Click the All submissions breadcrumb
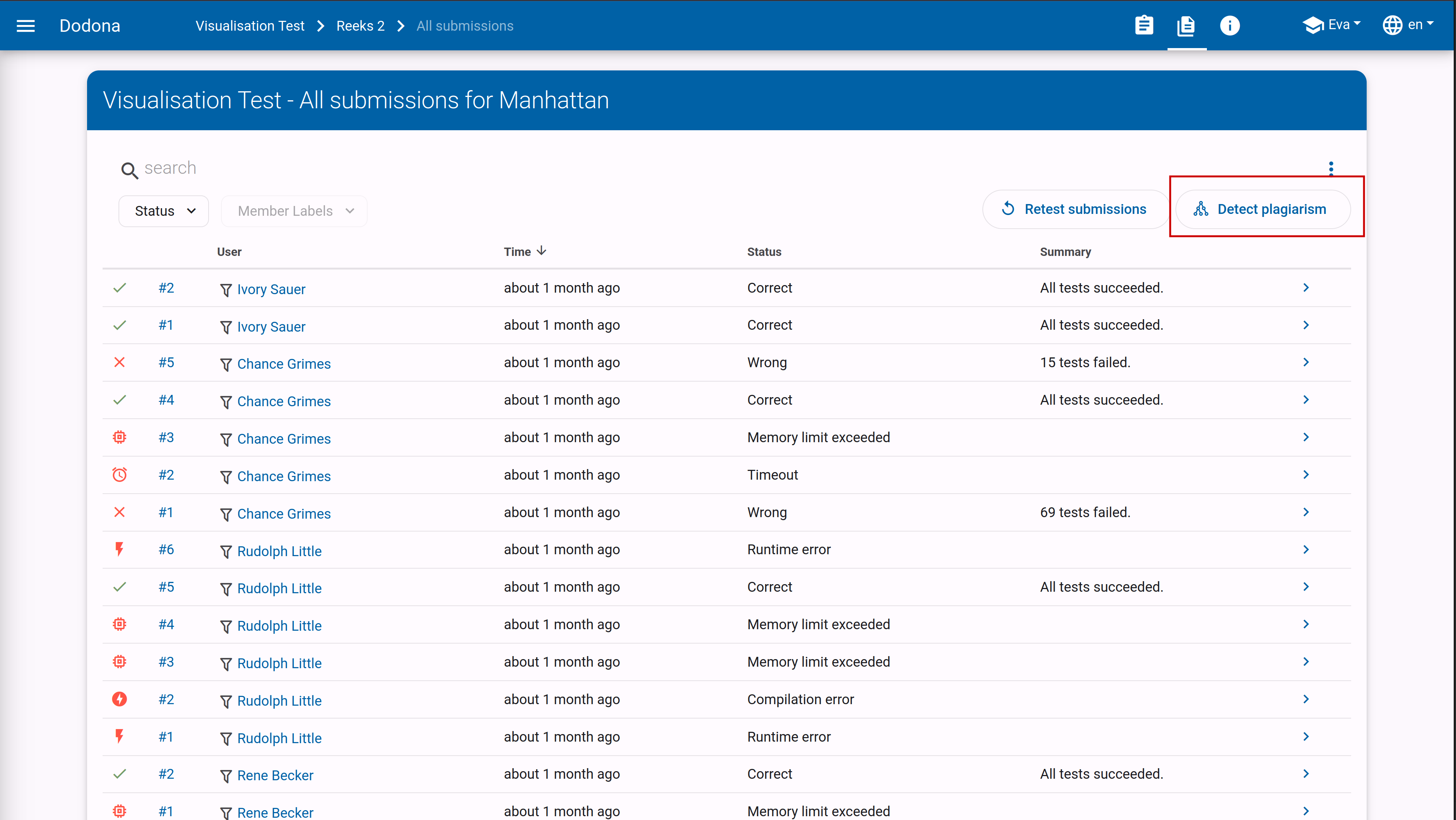 [x=465, y=26]
